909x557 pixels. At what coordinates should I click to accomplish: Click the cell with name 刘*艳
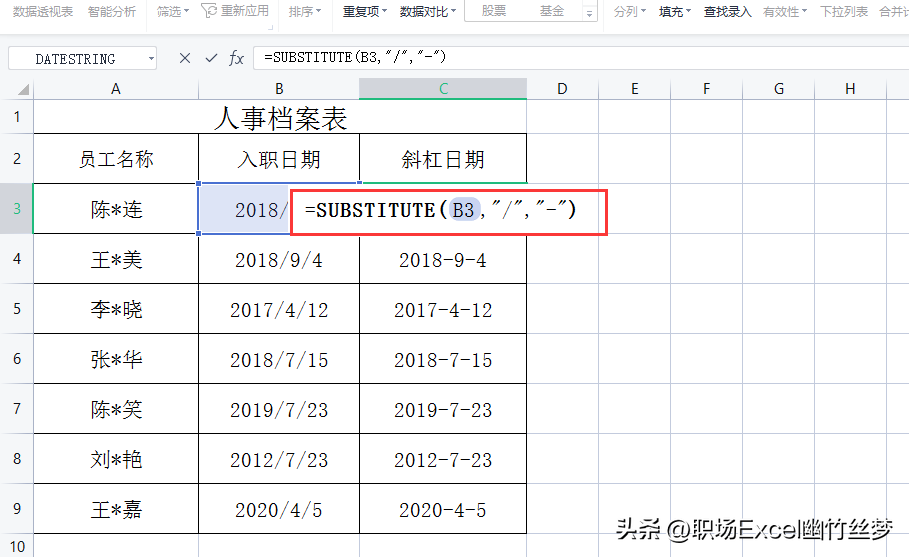[116, 459]
